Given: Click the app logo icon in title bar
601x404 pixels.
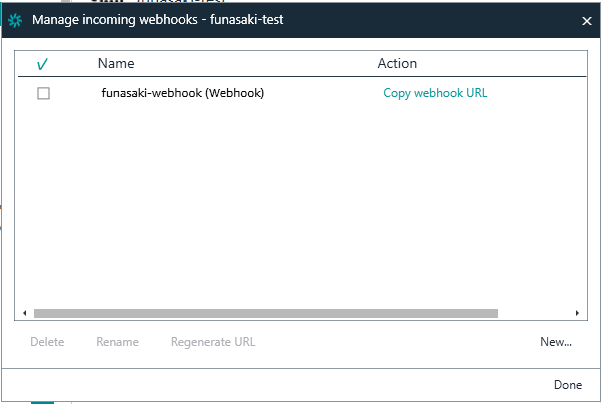Looking at the screenshot, I should [x=15, y=20].
